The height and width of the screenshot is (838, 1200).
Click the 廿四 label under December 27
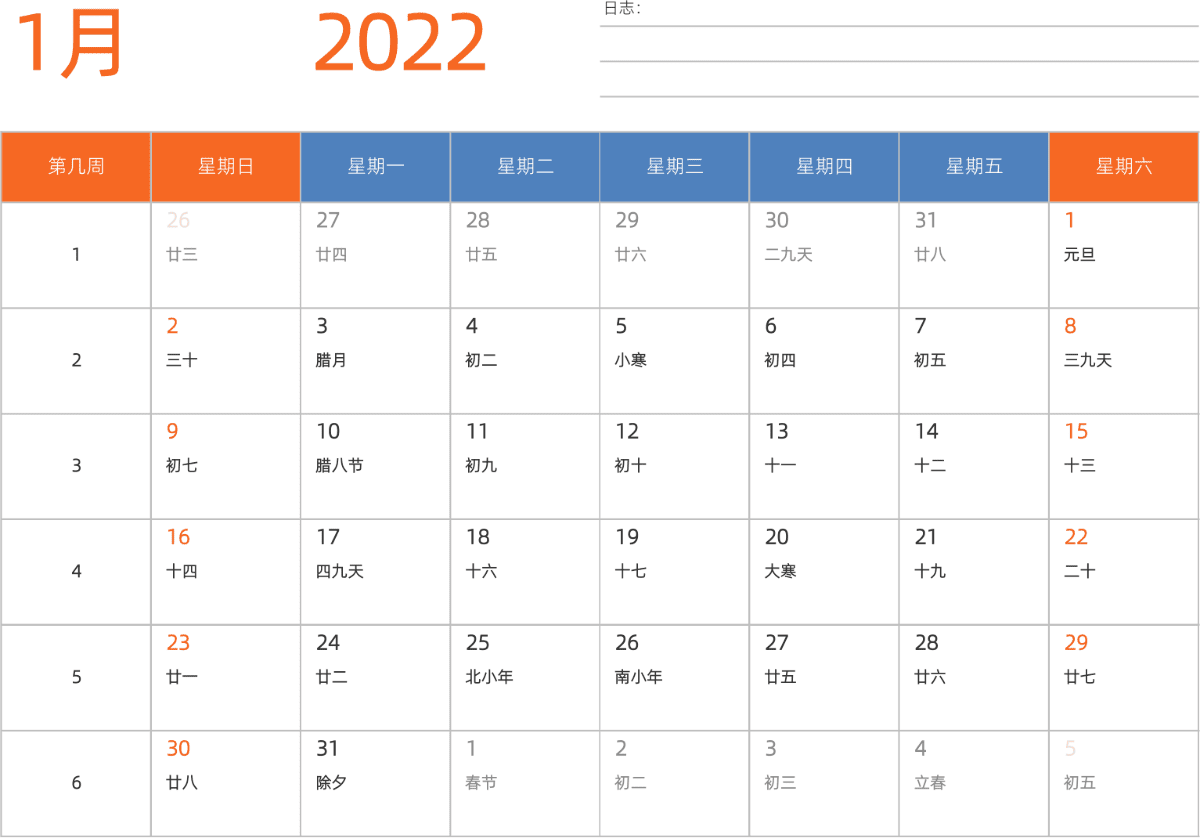(x=332, y=255)
